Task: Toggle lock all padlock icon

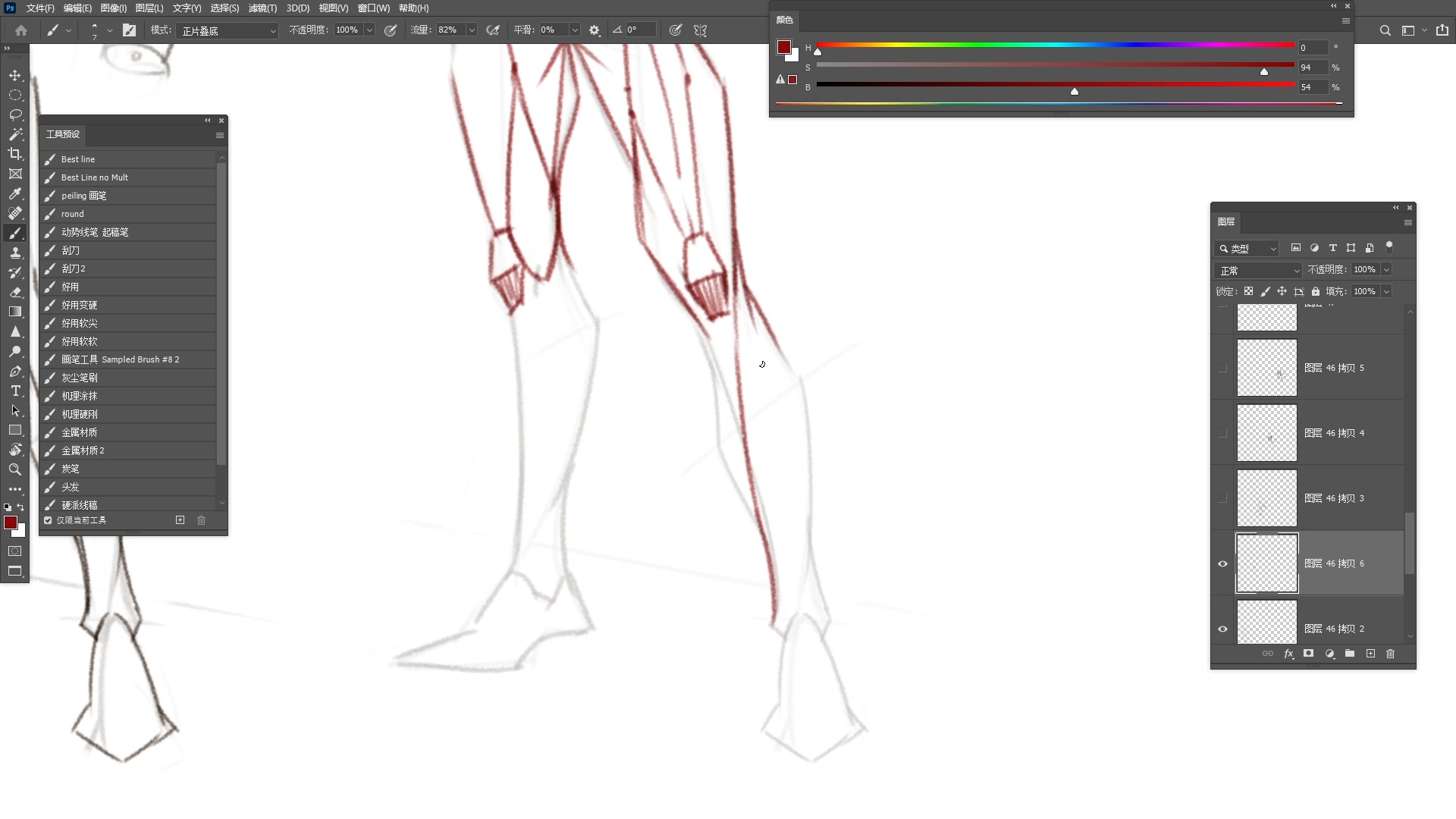Action: point(1316,291)
